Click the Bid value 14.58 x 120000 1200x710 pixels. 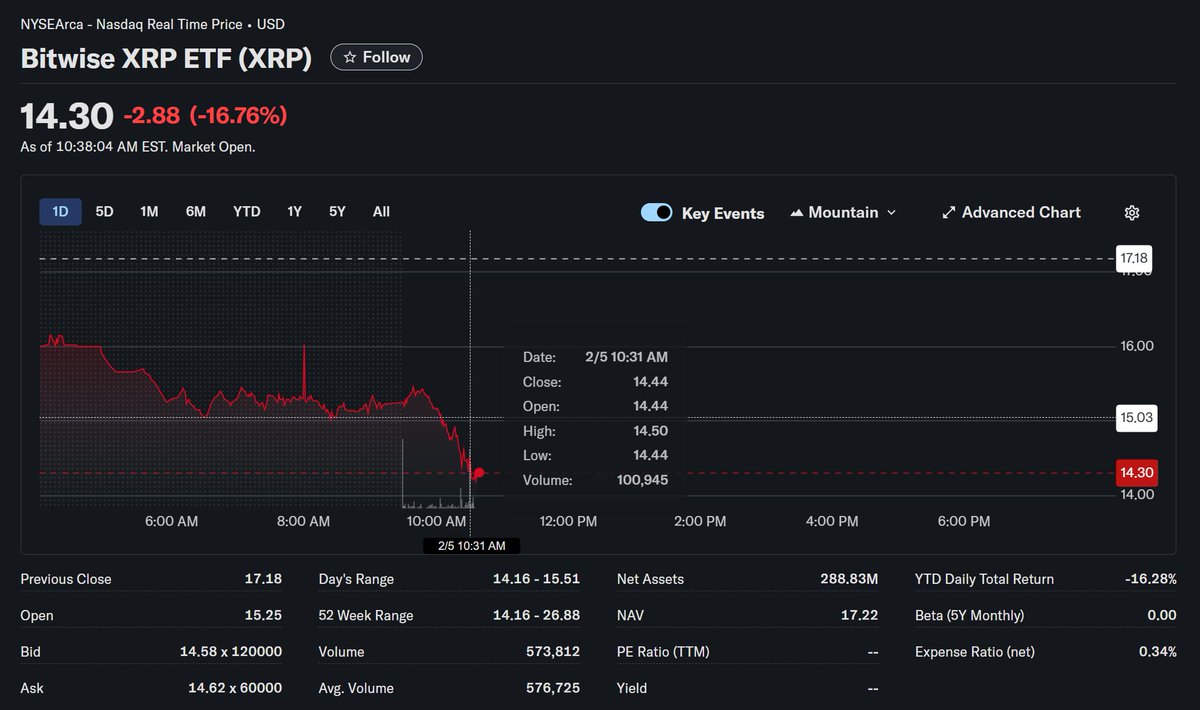coord(231,652)
